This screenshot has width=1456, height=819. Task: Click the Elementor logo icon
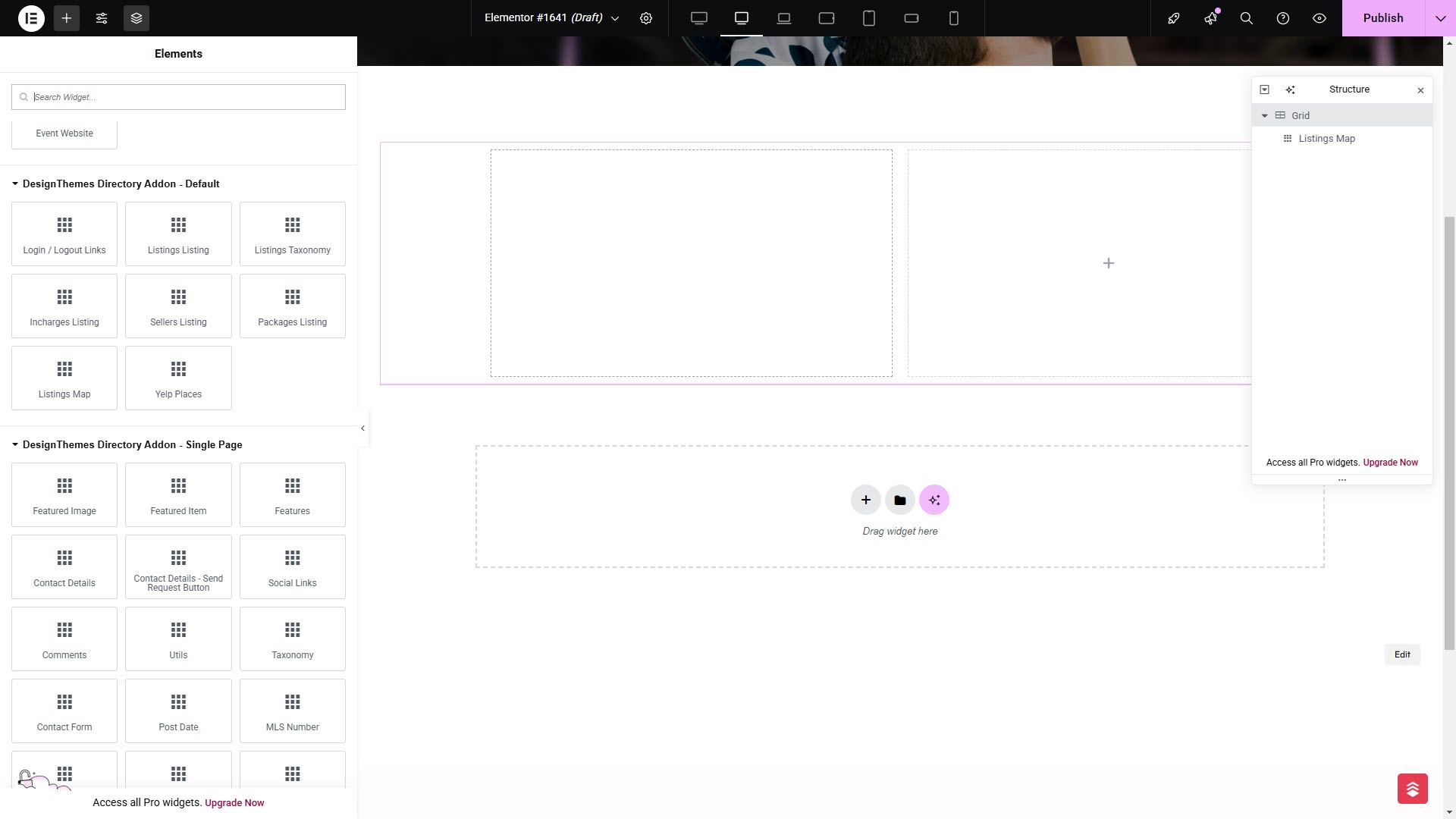tap(31, 18)
